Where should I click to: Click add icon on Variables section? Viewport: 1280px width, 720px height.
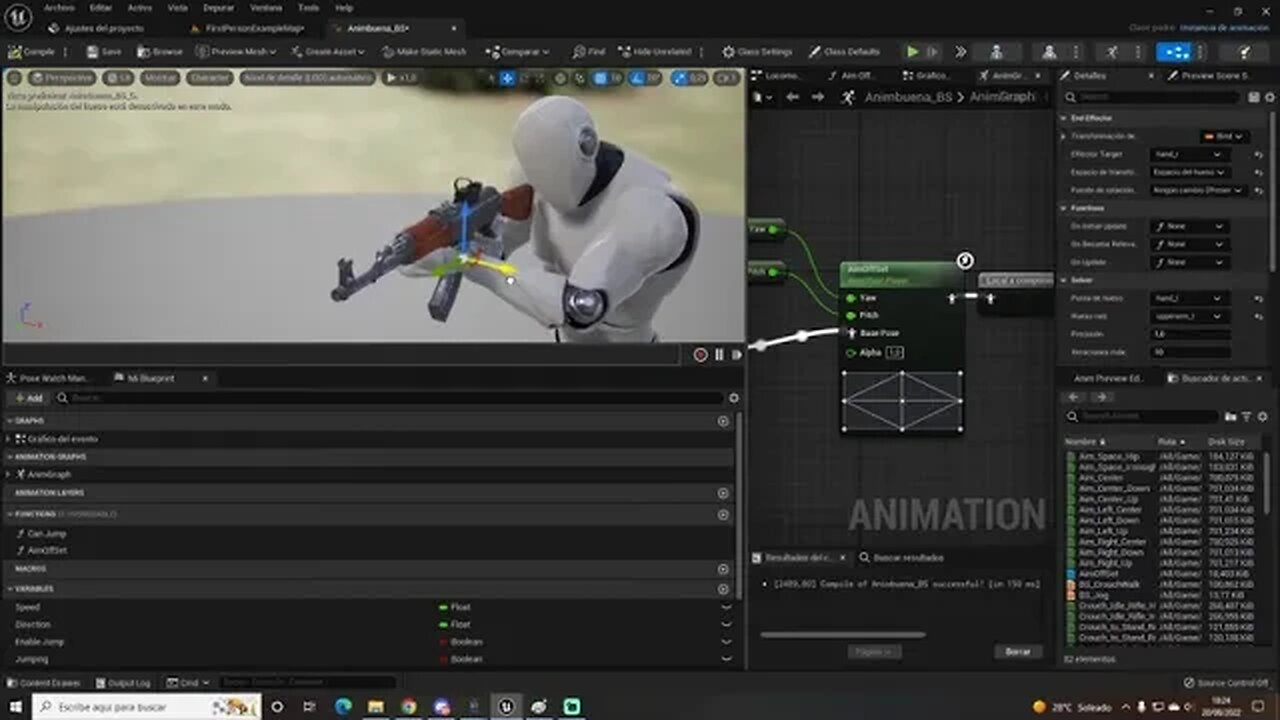723,589
